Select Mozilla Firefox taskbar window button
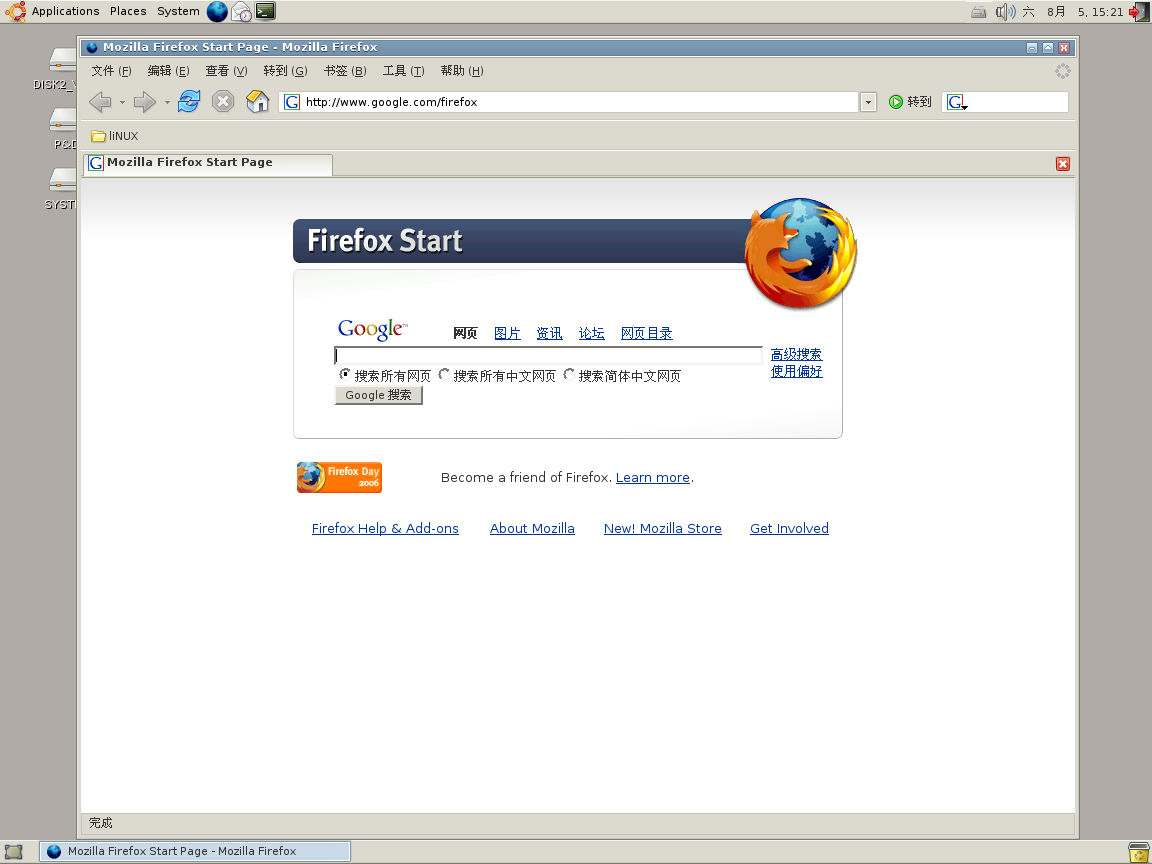The height and width of the screenshot is (864, 1152). click(x=195, y=852)
